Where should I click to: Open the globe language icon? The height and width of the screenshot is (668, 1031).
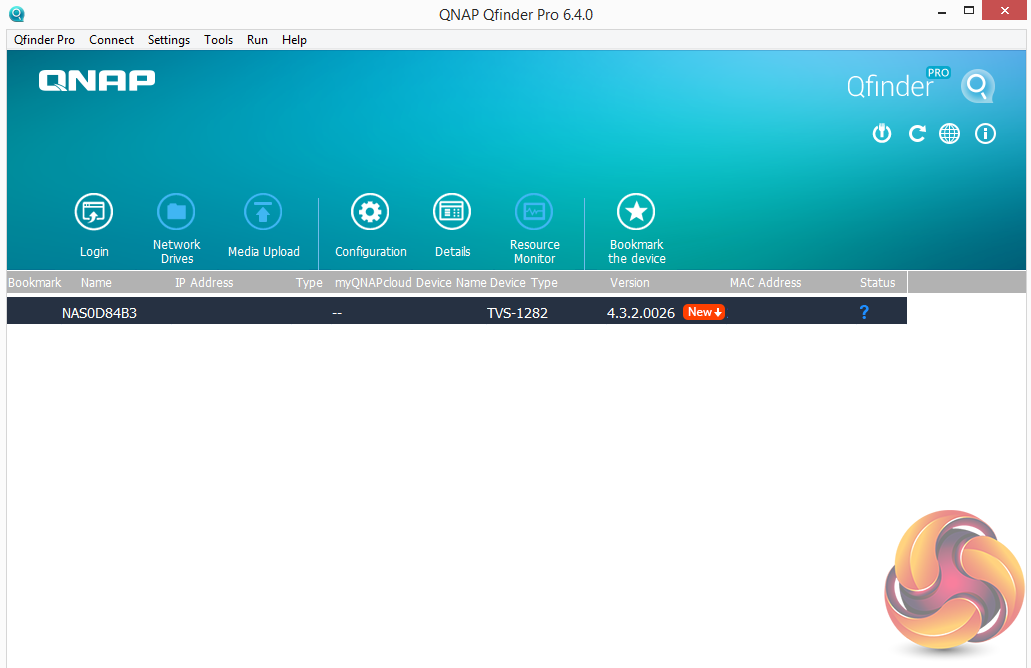[x=949, y=133]
